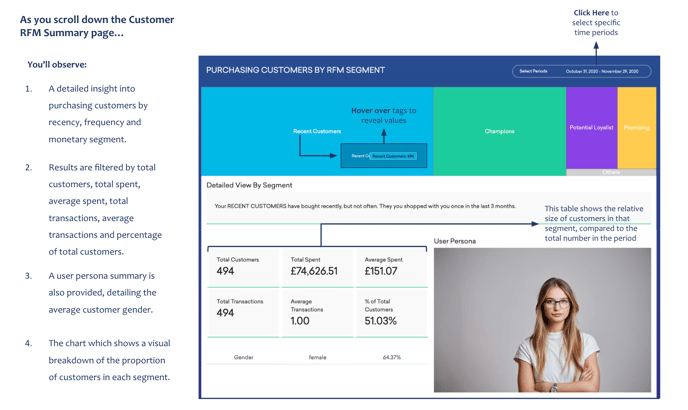This screenshot has height=410, width=688.
Task: Select the grey Others segment strip
Action: point(610,172)
